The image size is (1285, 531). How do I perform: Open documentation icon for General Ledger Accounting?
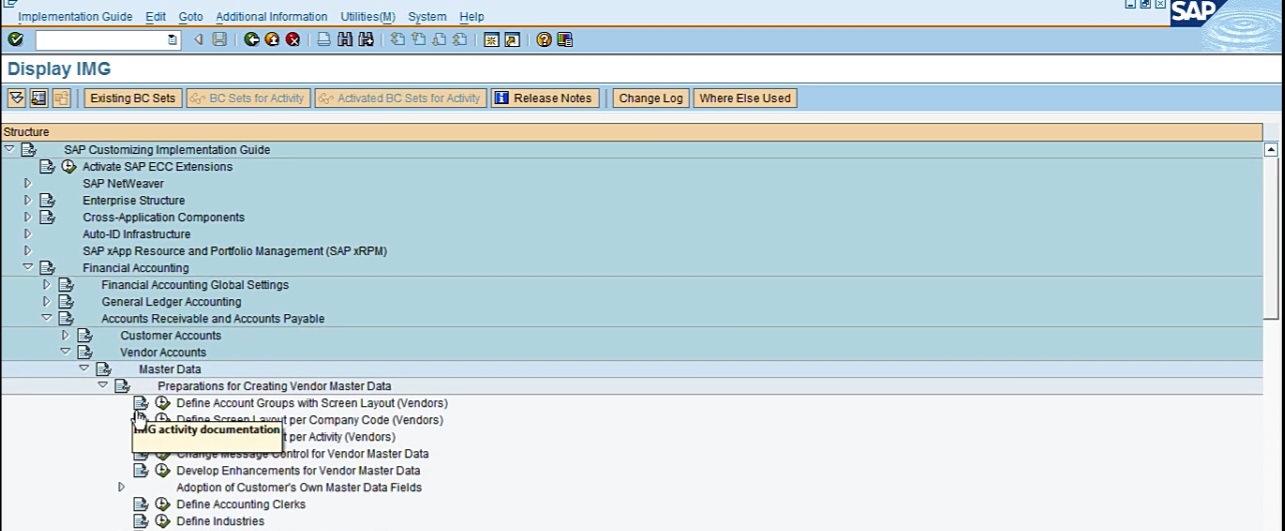(x=66, y=302)
